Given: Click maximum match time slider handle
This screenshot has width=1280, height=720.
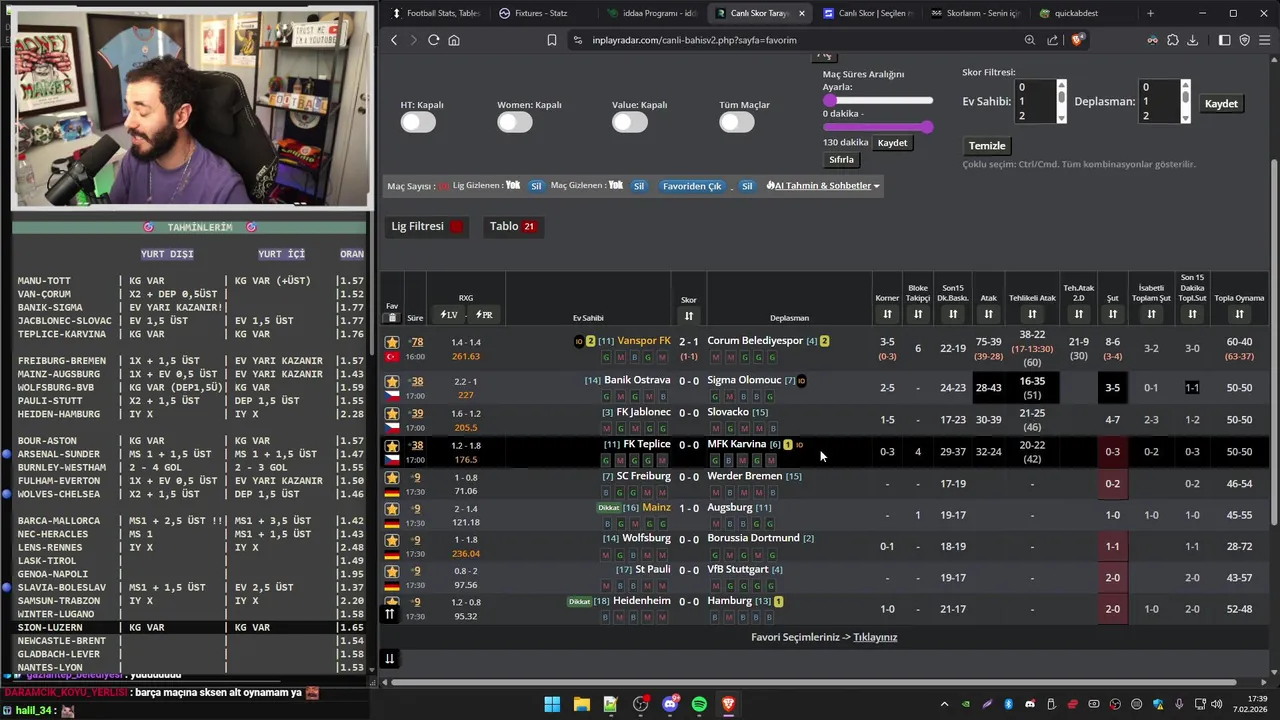Looking at the screenshot, I should (928, 127).
